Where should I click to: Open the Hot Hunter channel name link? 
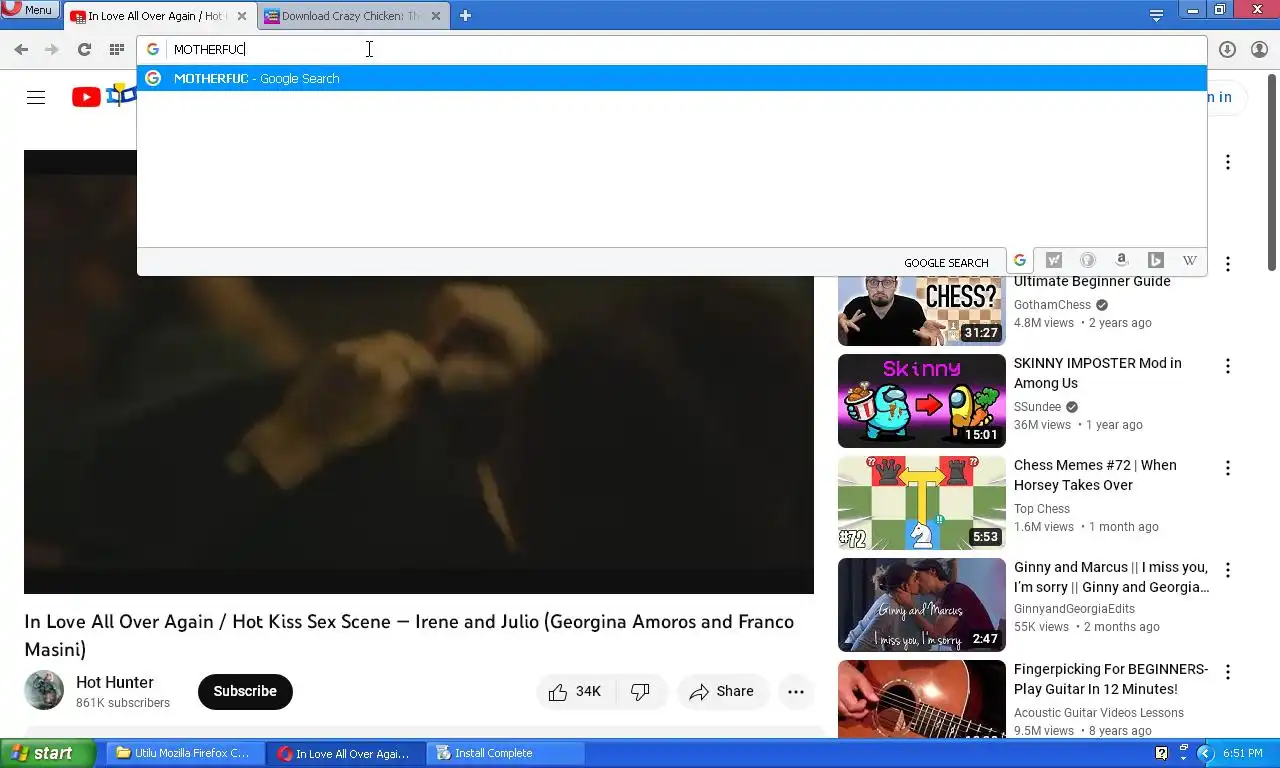tap(115, 682)
